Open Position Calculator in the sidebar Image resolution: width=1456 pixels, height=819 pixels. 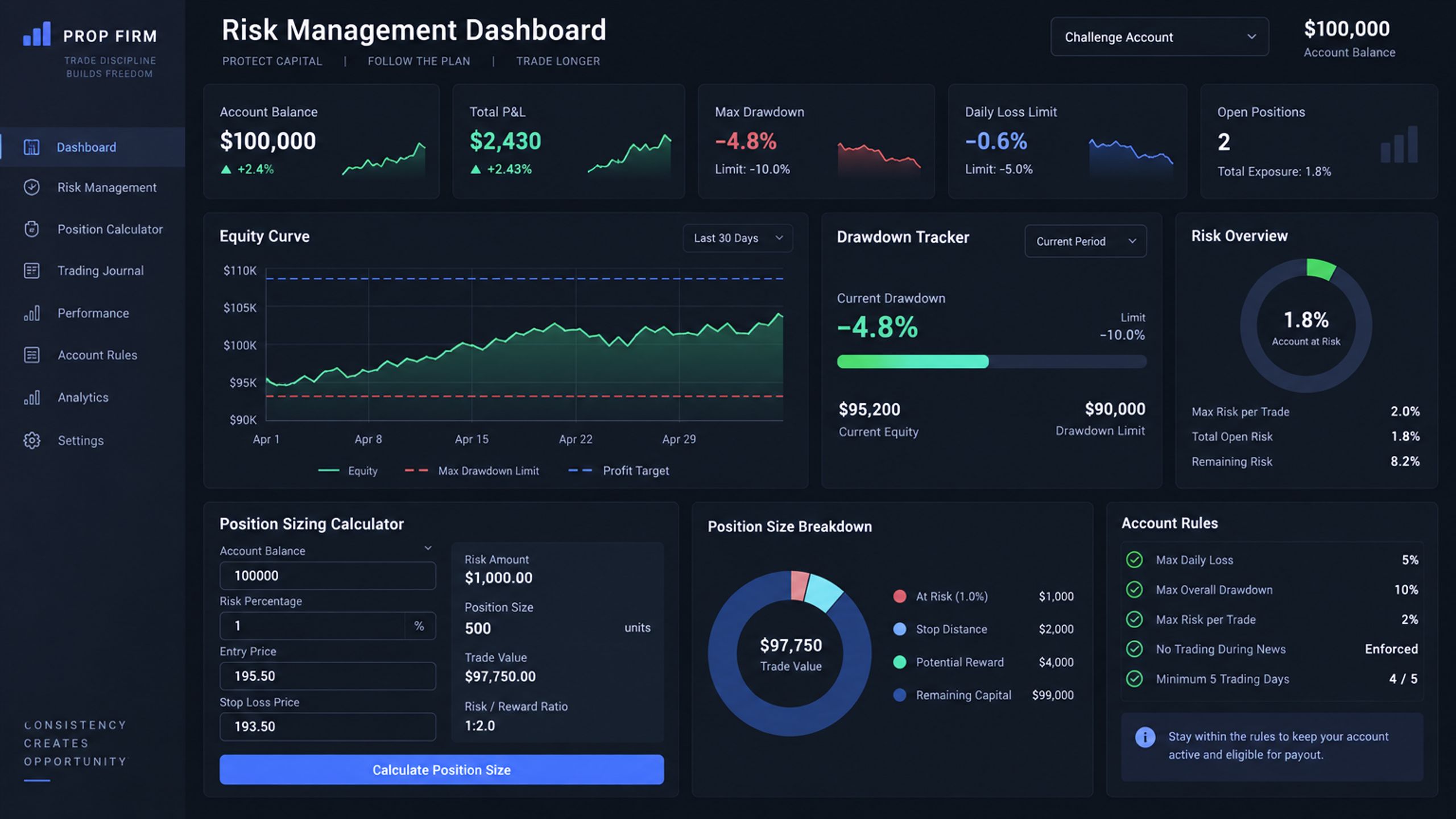[x=93, y=229]
